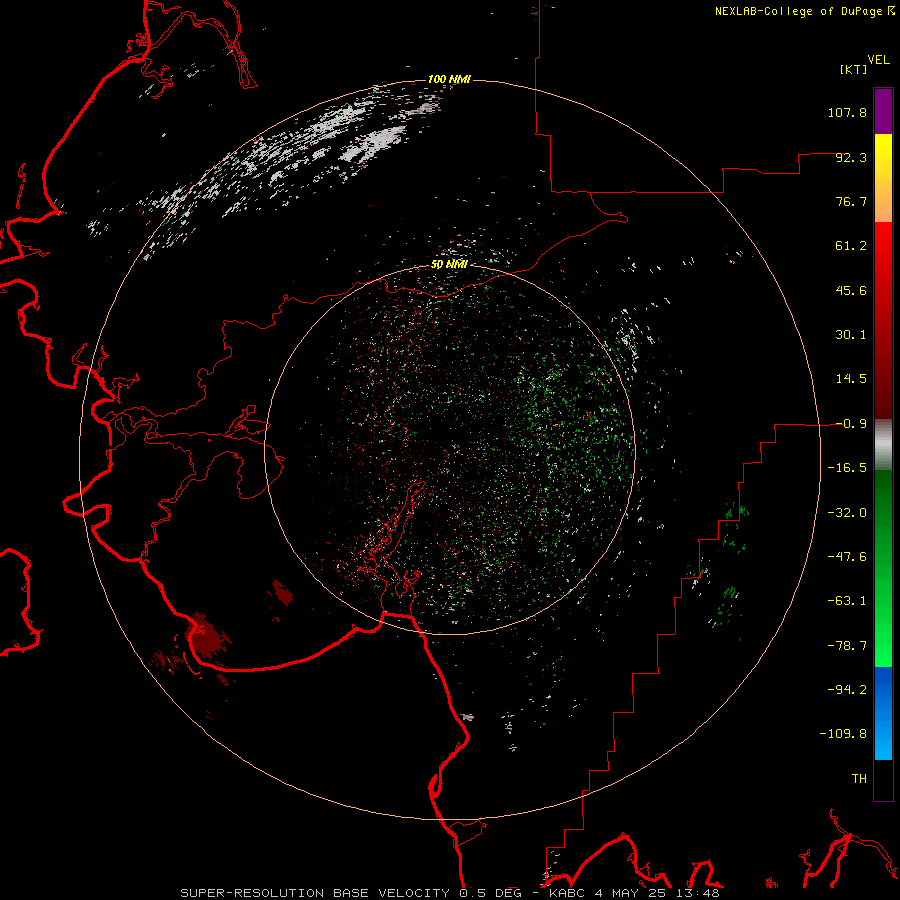This screenshot has height=900, width=900.
Task: Click the -47.6 legend value
Action: pos(847,557)
